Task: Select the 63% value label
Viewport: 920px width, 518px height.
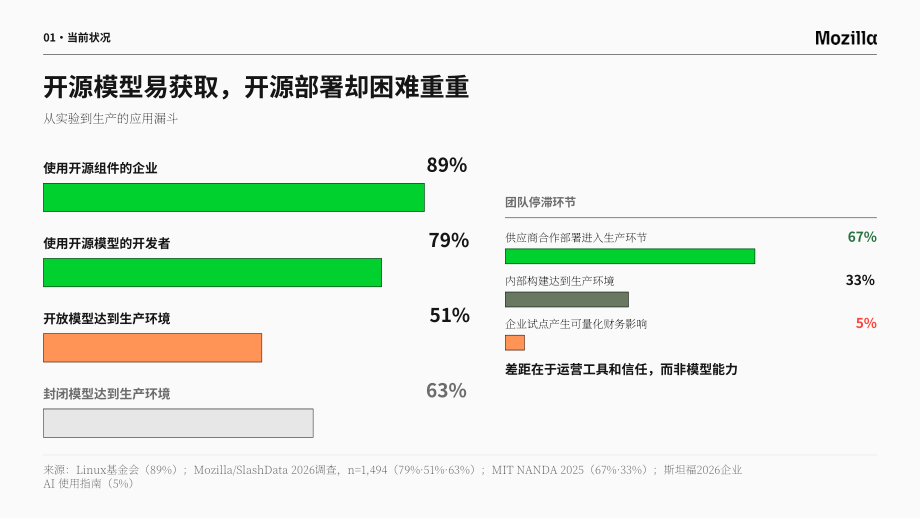Action: (446, 390)
